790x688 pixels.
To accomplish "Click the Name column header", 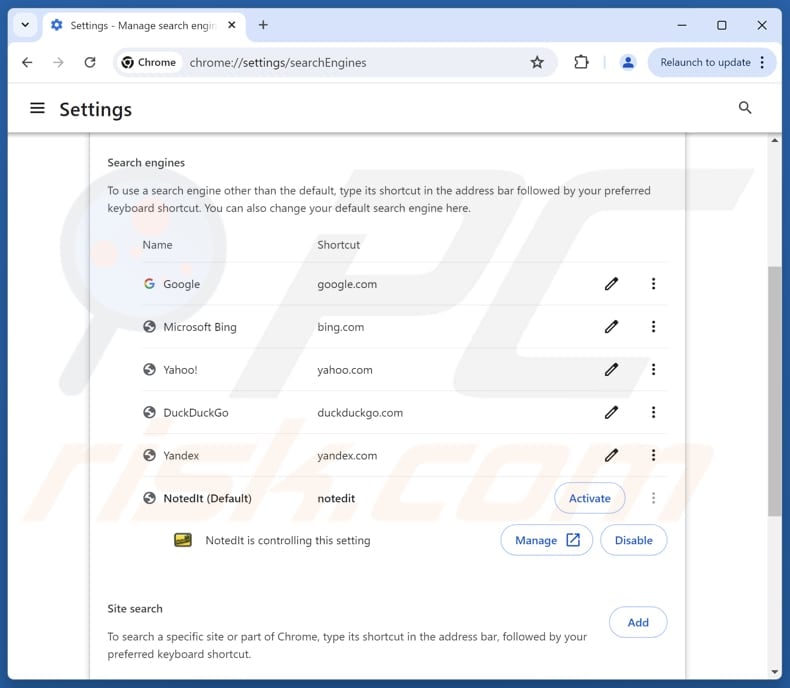I will click(x=157, y=245).
